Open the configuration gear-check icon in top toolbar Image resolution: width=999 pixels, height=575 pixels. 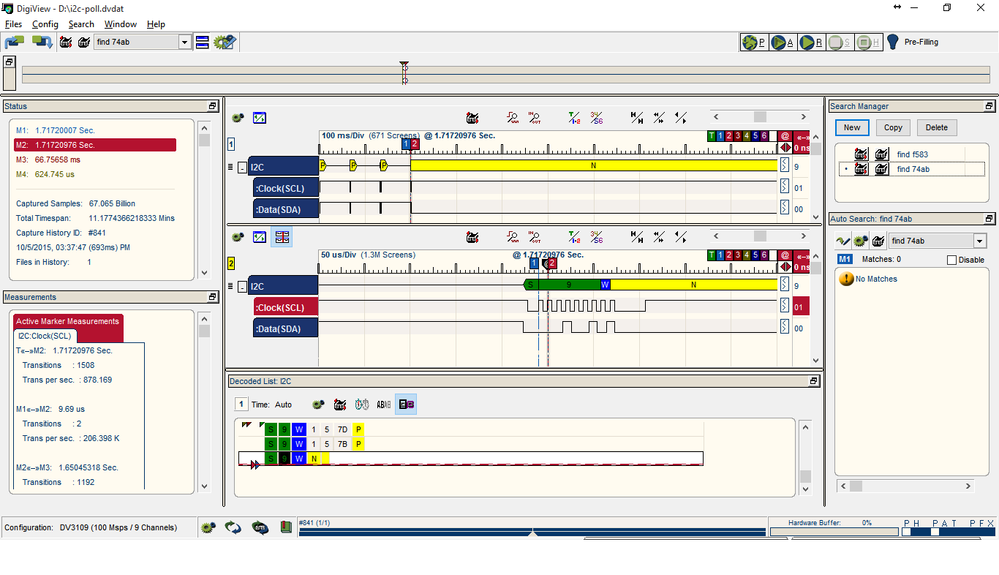coord(225,42)
